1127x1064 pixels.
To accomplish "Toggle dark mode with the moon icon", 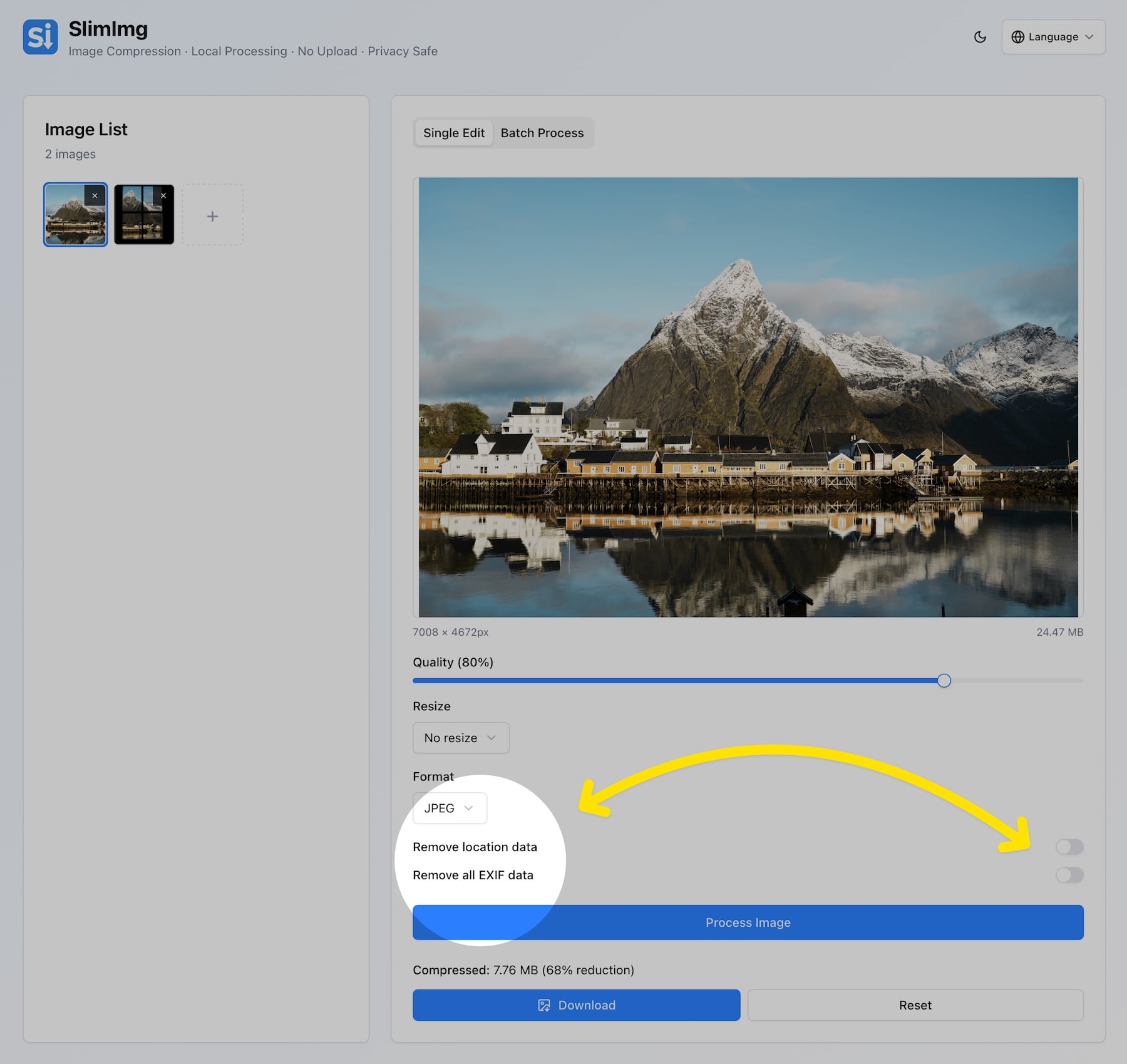I will (979, 37).
